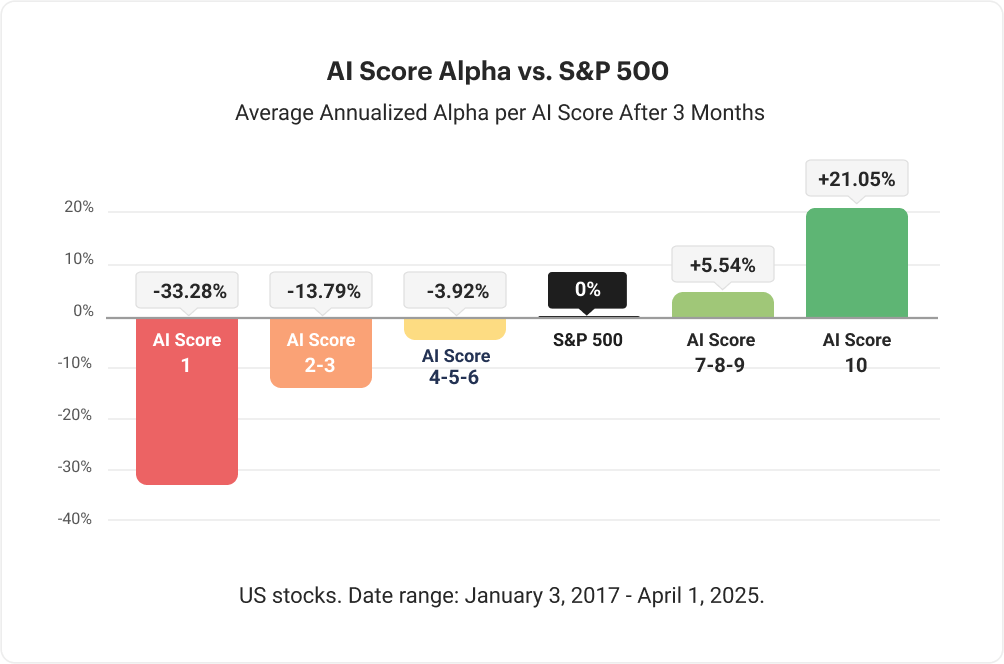Select the light green AI Score 7-8-9 bar

[721, 305]
